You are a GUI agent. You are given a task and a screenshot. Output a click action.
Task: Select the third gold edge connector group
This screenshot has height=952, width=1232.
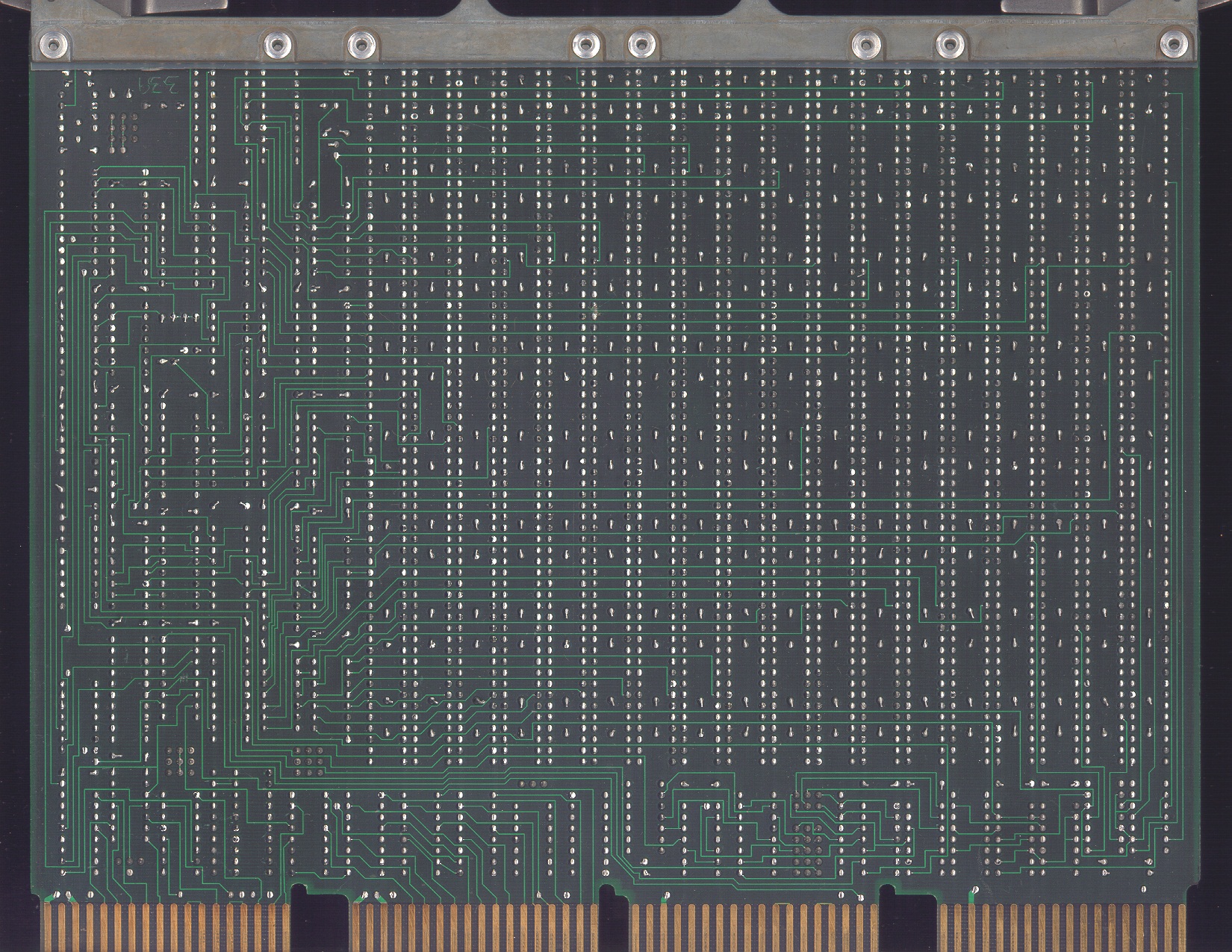click(754, 927)
